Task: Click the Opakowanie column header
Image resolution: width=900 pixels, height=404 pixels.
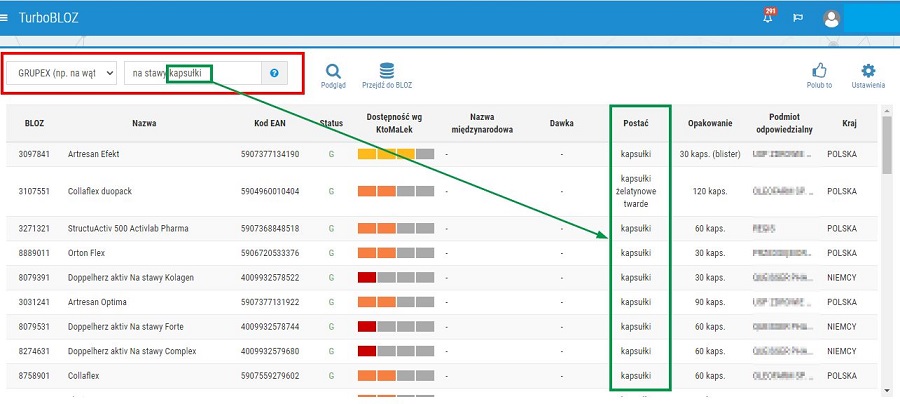Action: click(x=710, y=123)
